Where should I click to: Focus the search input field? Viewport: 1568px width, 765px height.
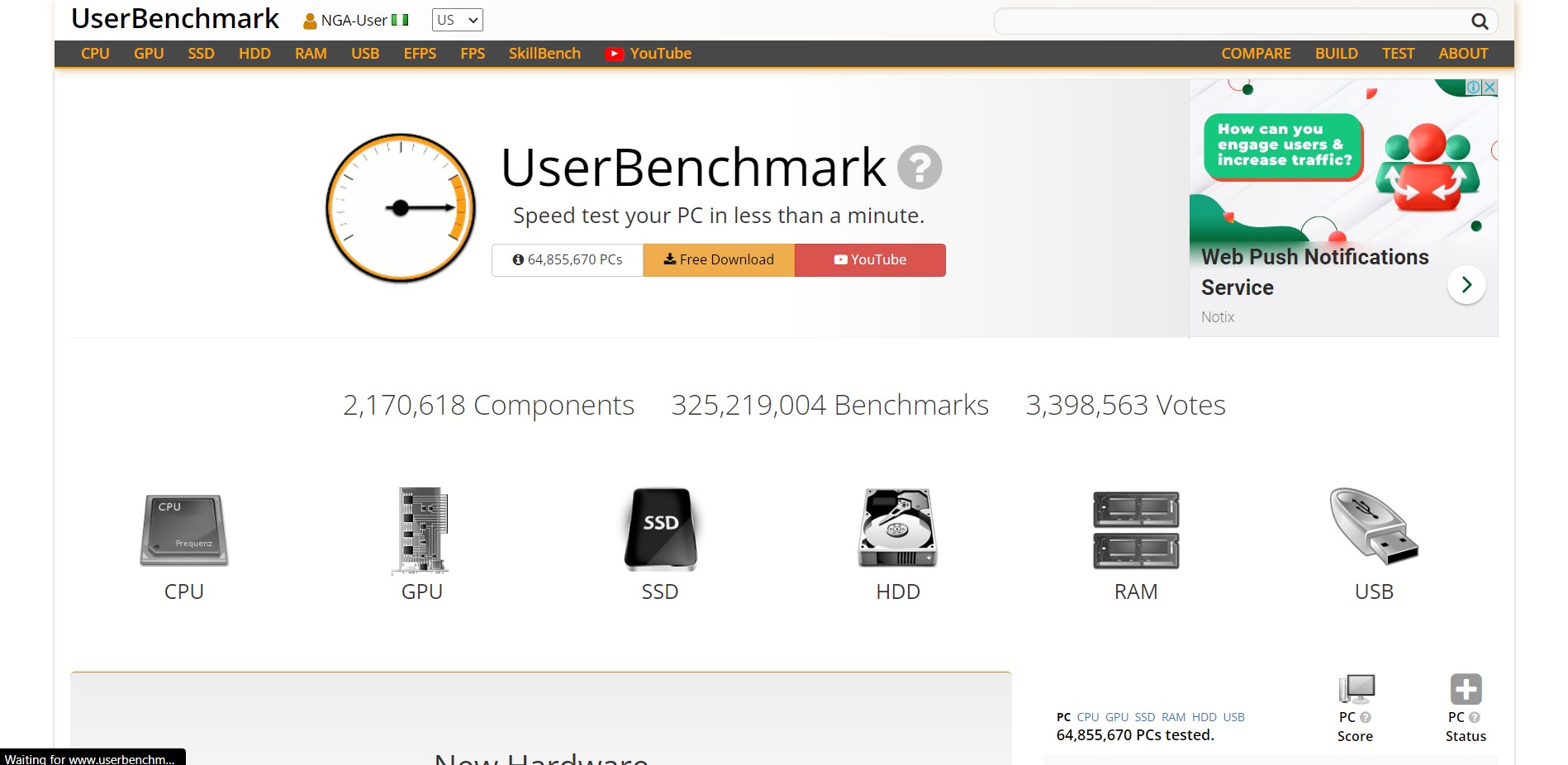[x=1231, y=21]
